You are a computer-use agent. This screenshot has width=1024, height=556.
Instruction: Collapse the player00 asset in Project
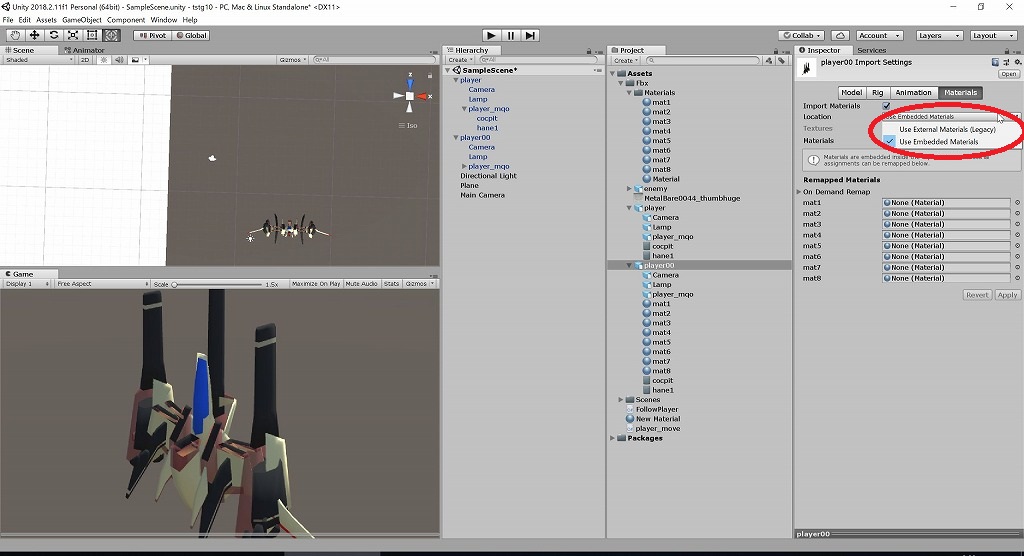(x=630, y=265)
